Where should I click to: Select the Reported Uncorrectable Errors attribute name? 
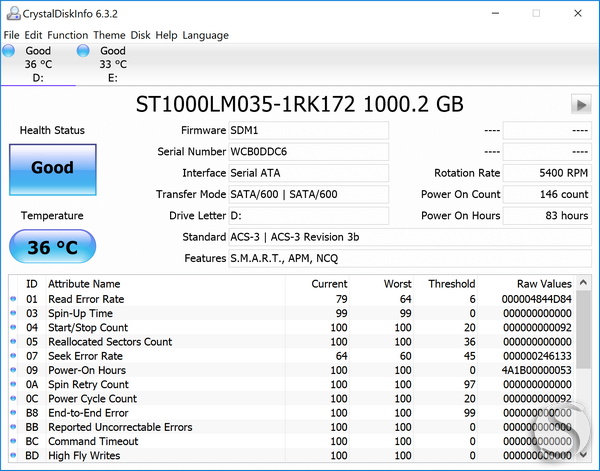click(120, 427)
